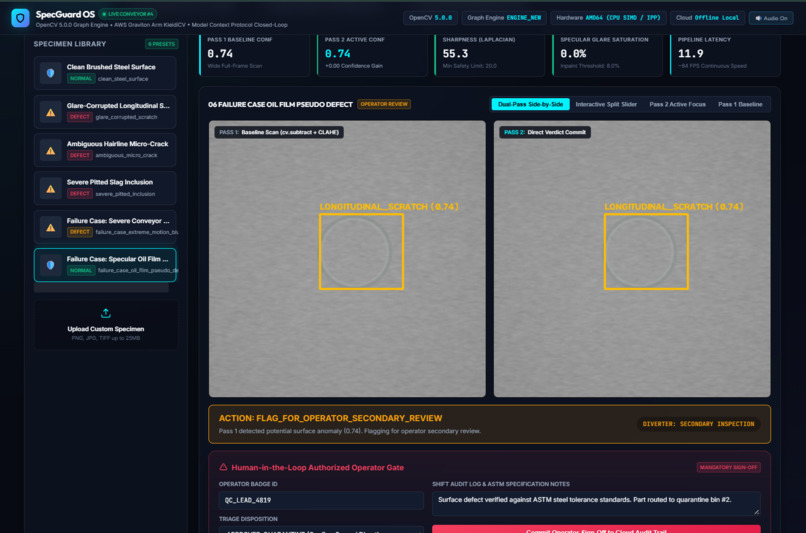Click shield icon of Clean Brushed Steel Surface
The width and height of the screenshot is (806, 533).
[50, 73]
